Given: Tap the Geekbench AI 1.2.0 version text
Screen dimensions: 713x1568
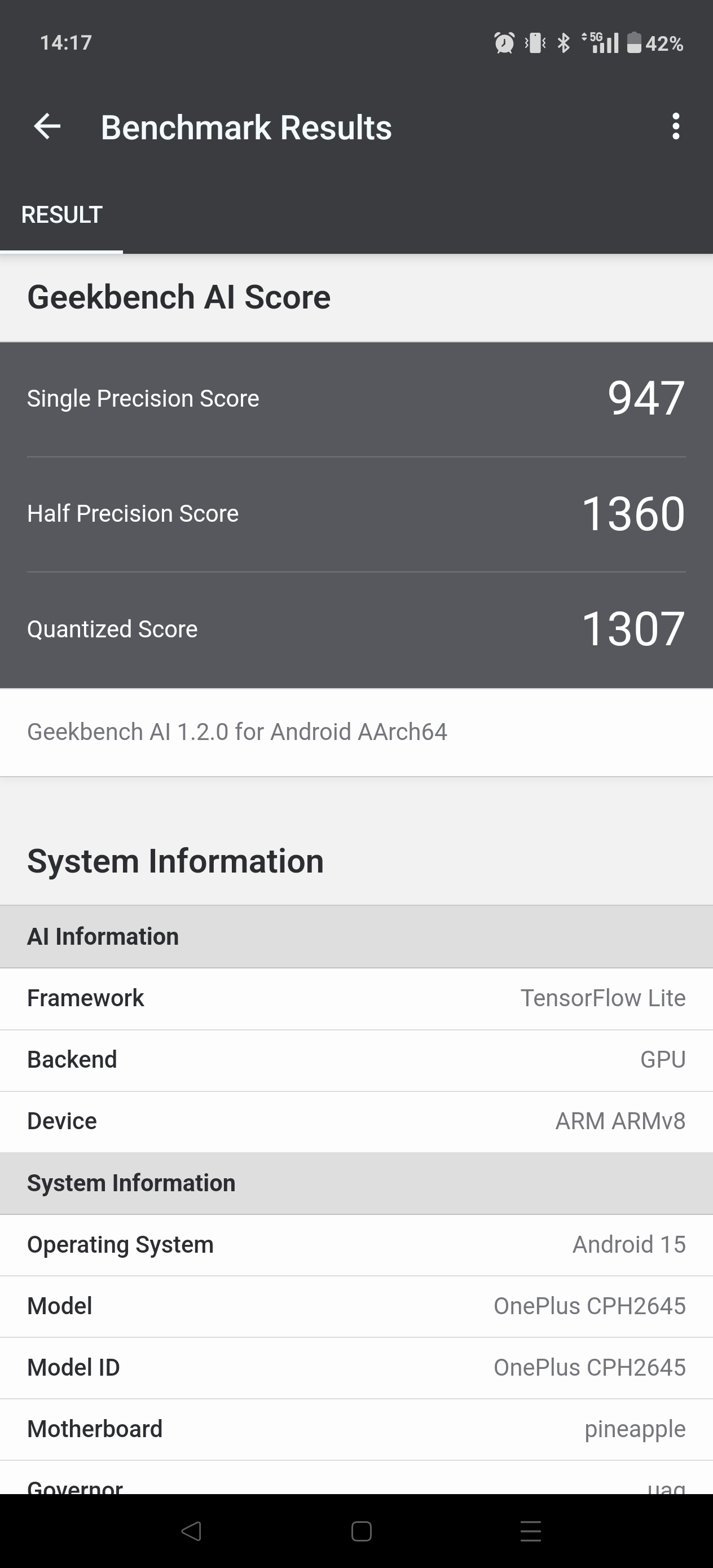Looking at the screenshot, I should tap(237, 732).
